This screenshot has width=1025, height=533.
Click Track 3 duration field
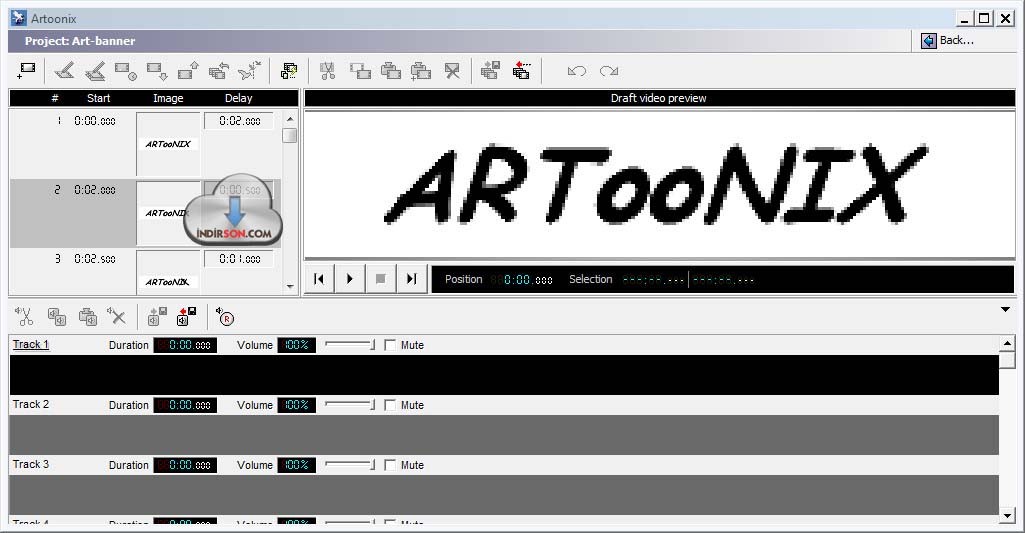point(185,466)
